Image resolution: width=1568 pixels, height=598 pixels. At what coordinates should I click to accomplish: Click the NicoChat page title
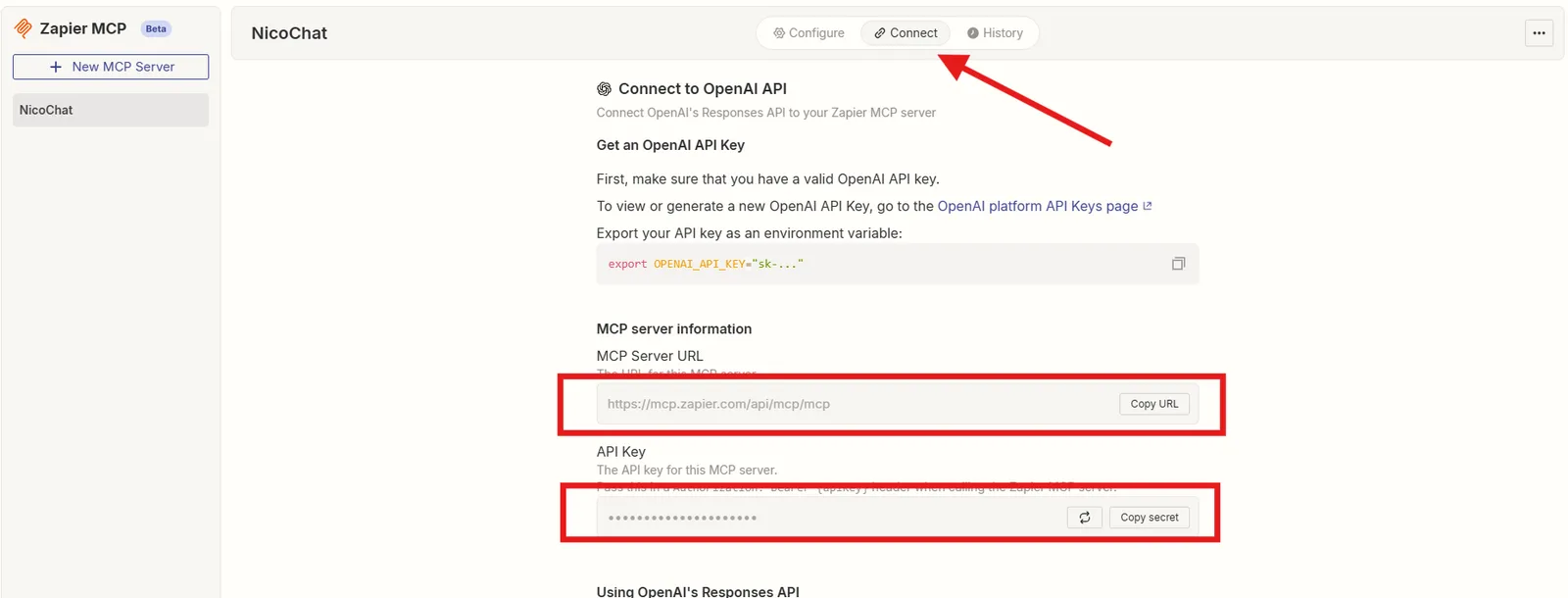289,33
